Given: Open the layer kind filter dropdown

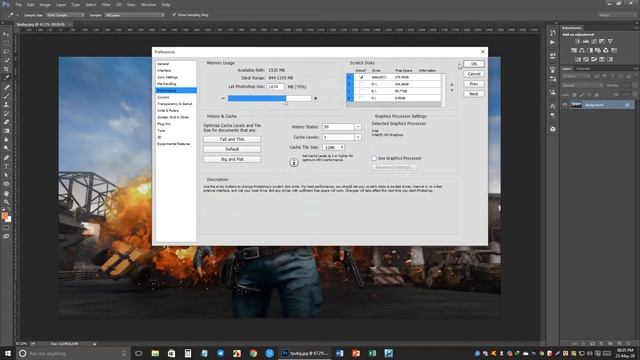Looking at the screenshot, I should point(576,76).
